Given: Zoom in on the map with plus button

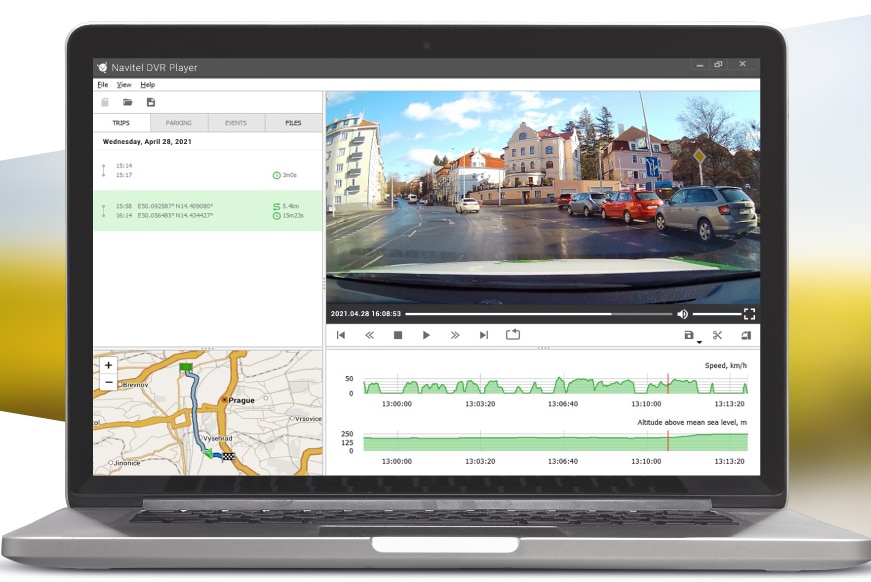Looking at the screenshot, I should tap(108, 365).
